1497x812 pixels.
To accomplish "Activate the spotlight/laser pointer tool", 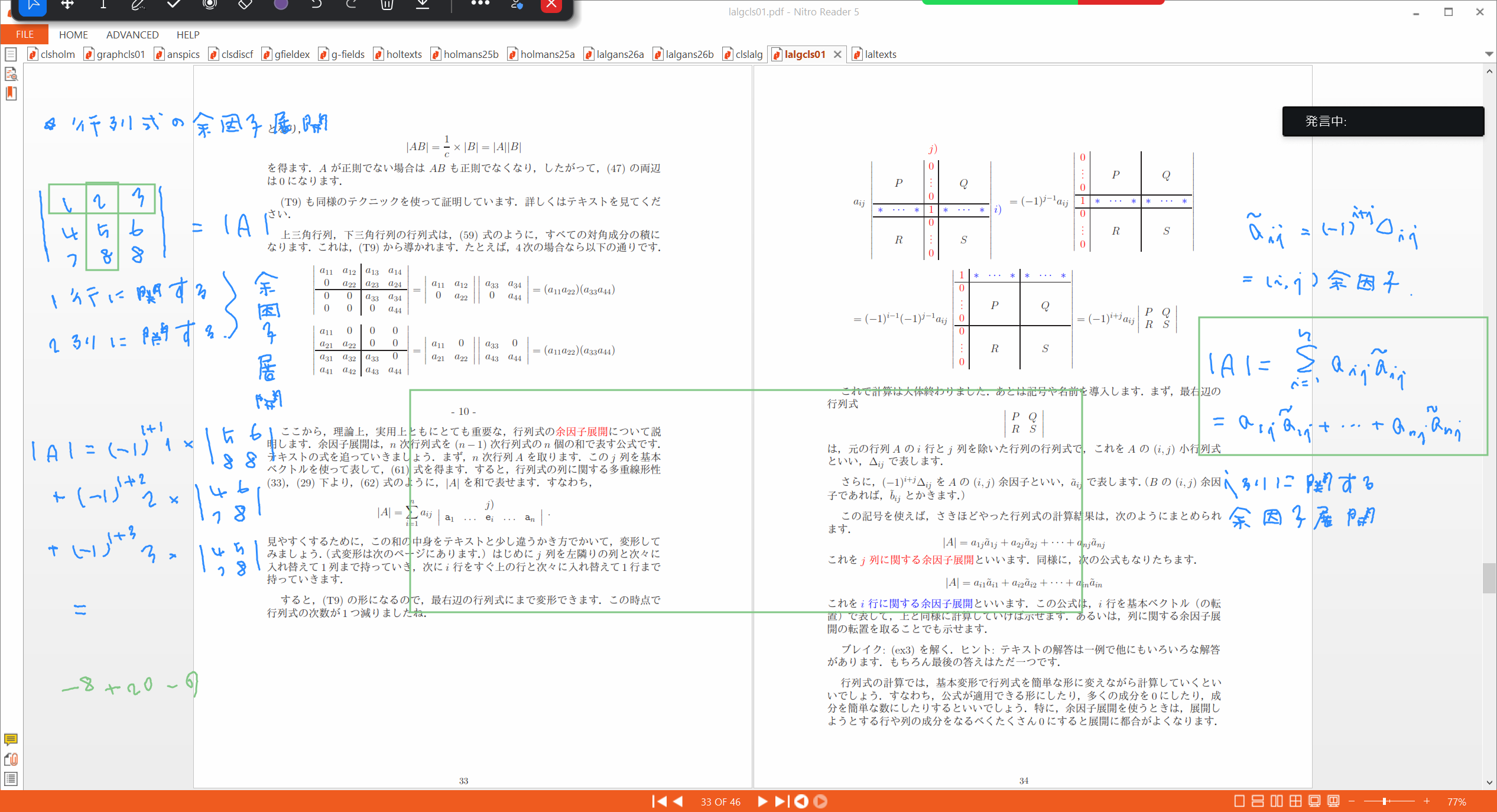I will 209,5.
